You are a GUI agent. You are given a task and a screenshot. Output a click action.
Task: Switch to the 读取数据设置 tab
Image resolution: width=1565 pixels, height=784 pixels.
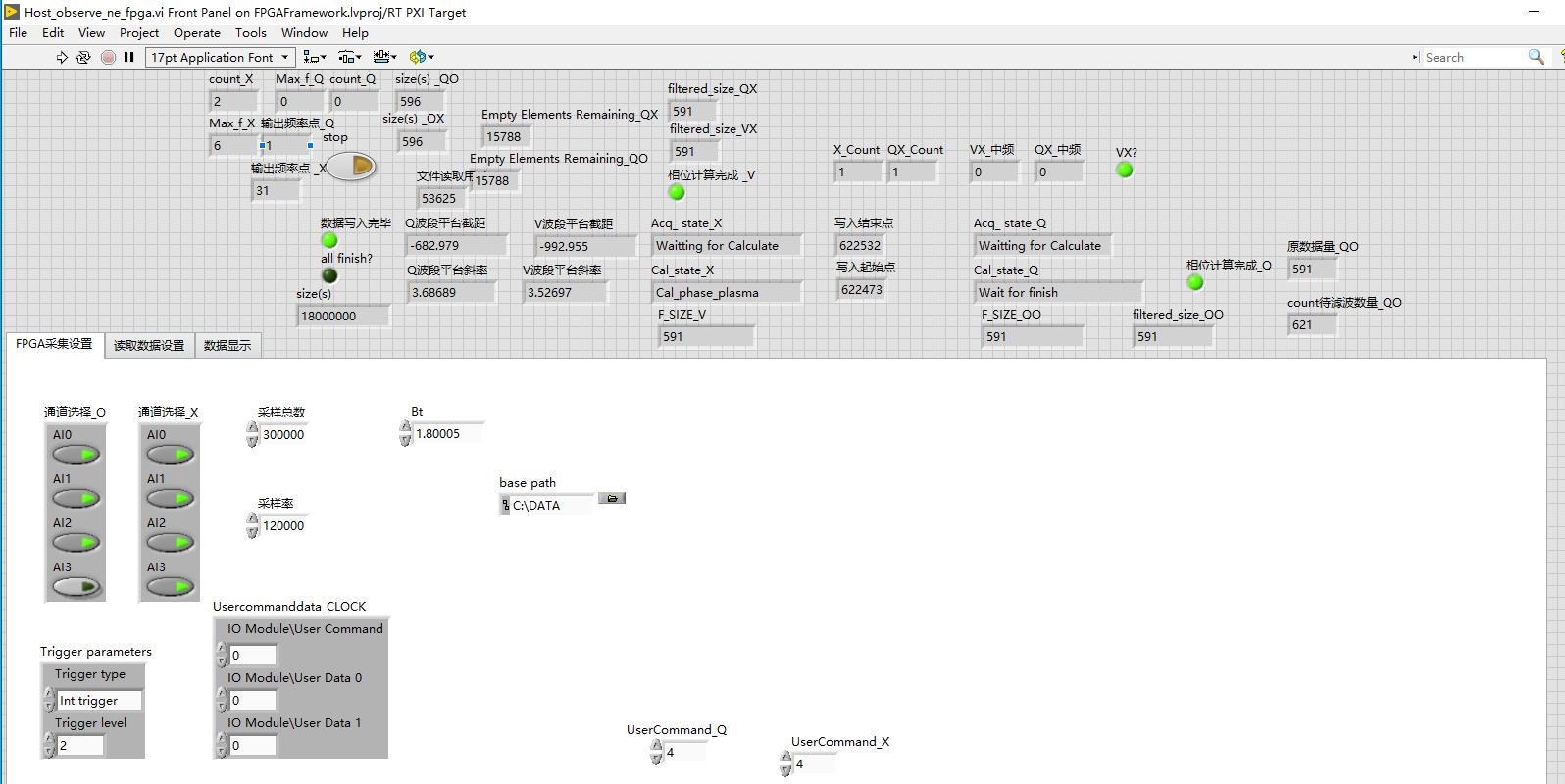tap(149, 345)
